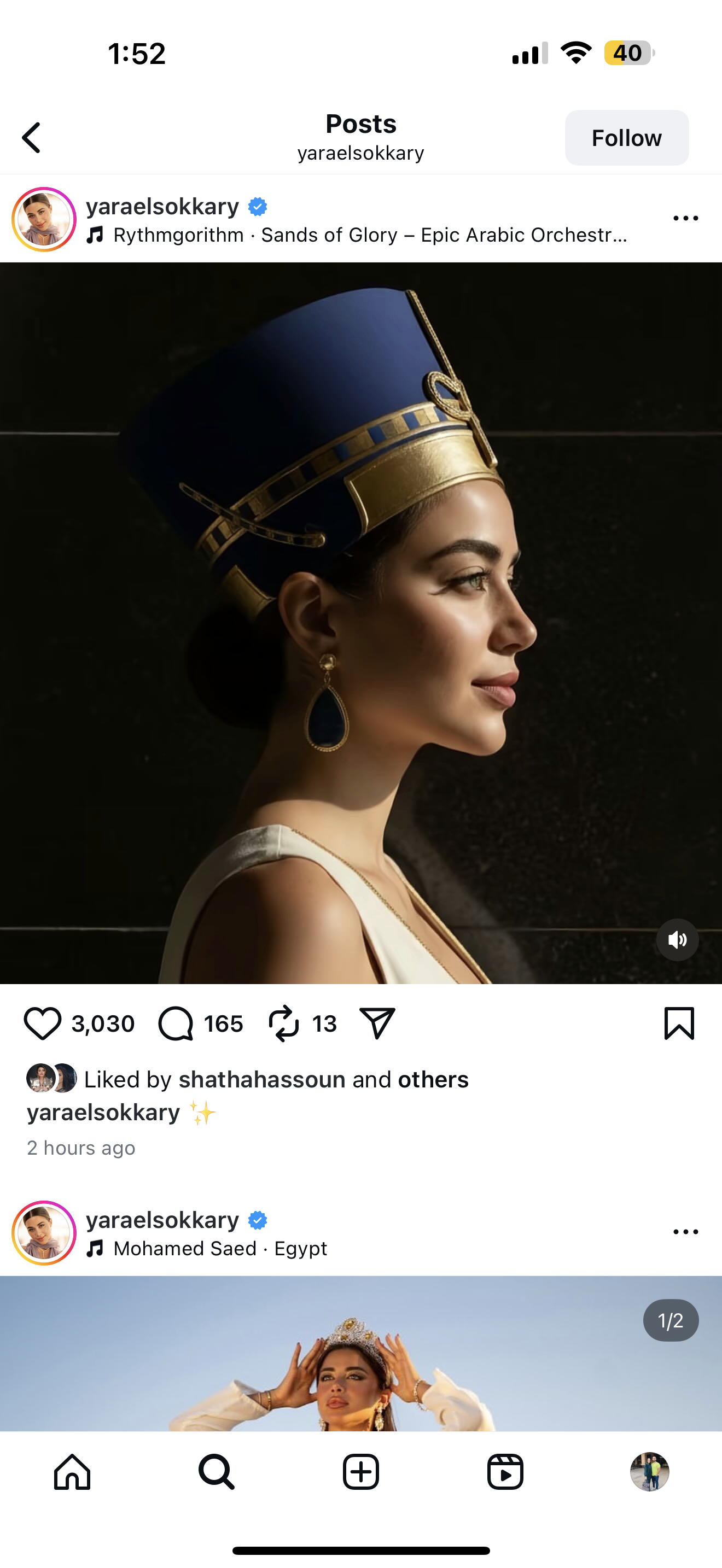Create a new post with plus icon
Viewport: 722px width, 1568px height.
[x=361, y=1472]
